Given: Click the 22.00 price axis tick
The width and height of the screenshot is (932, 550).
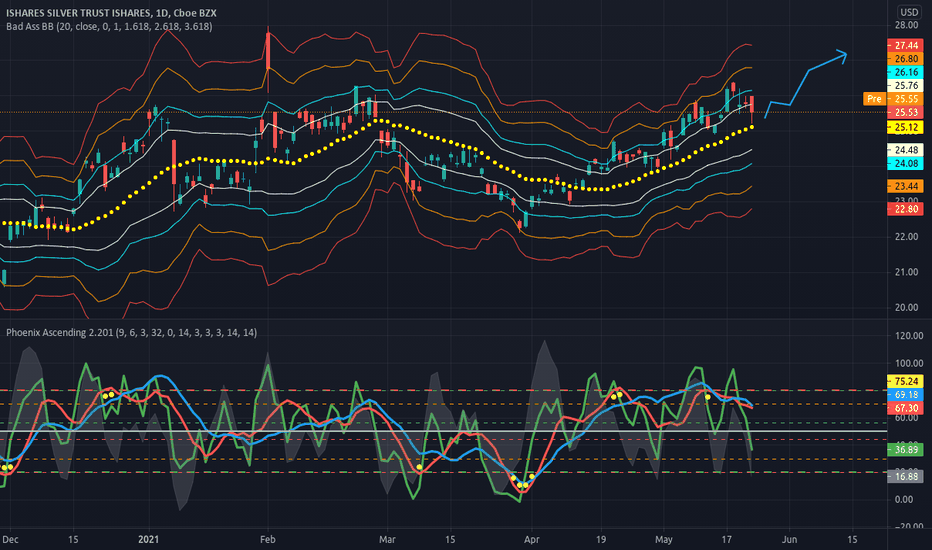Looking at the screenshot, I should click(906, 237).
